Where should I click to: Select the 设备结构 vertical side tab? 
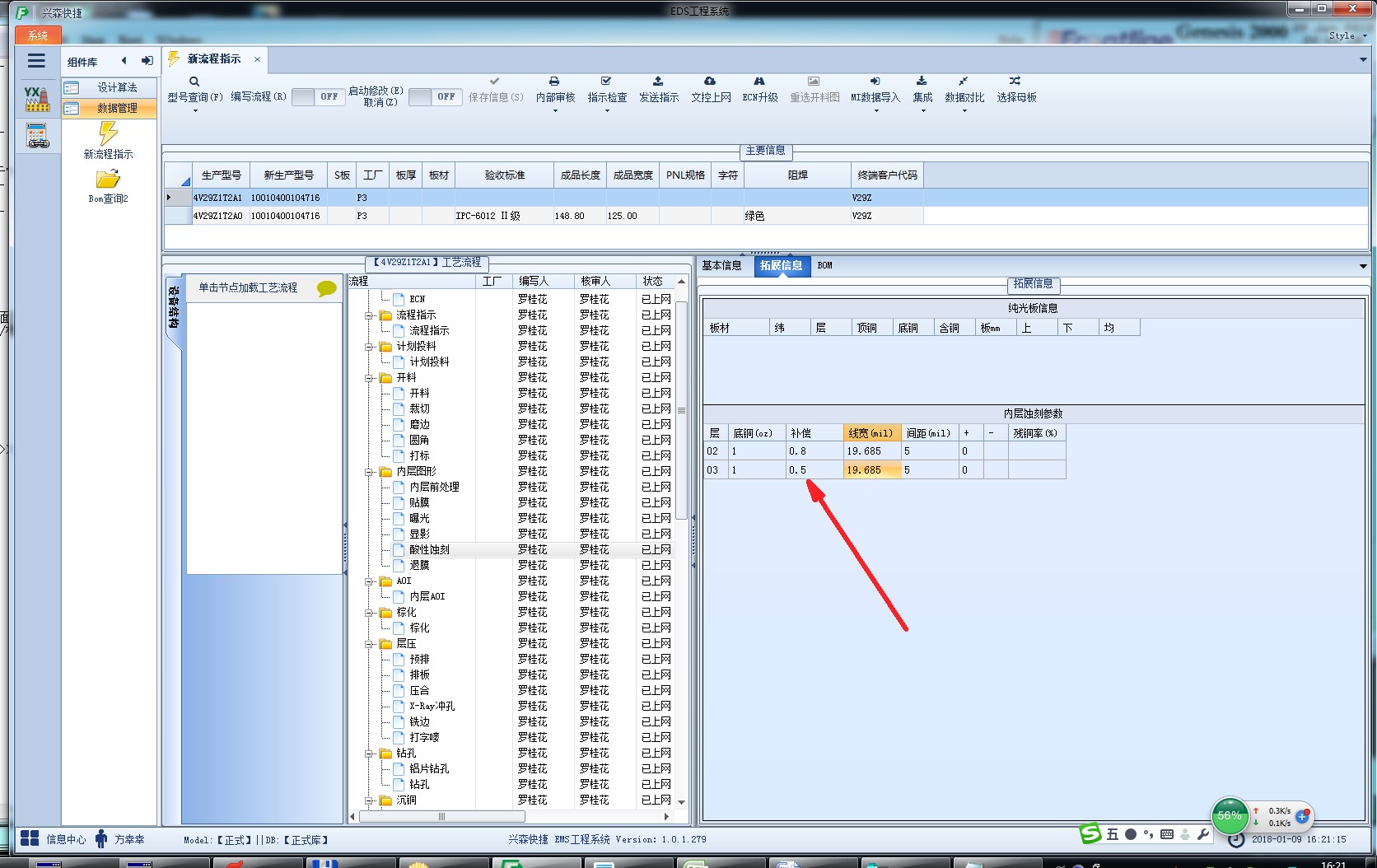(x=173, y=306)
